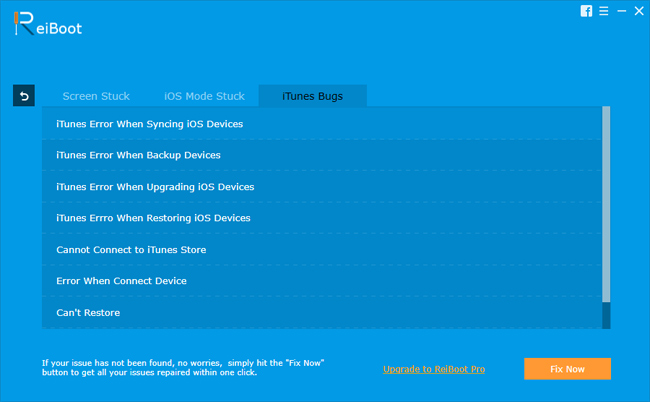Switch to the iOS Mode Stuck tab

pos(204,96)
